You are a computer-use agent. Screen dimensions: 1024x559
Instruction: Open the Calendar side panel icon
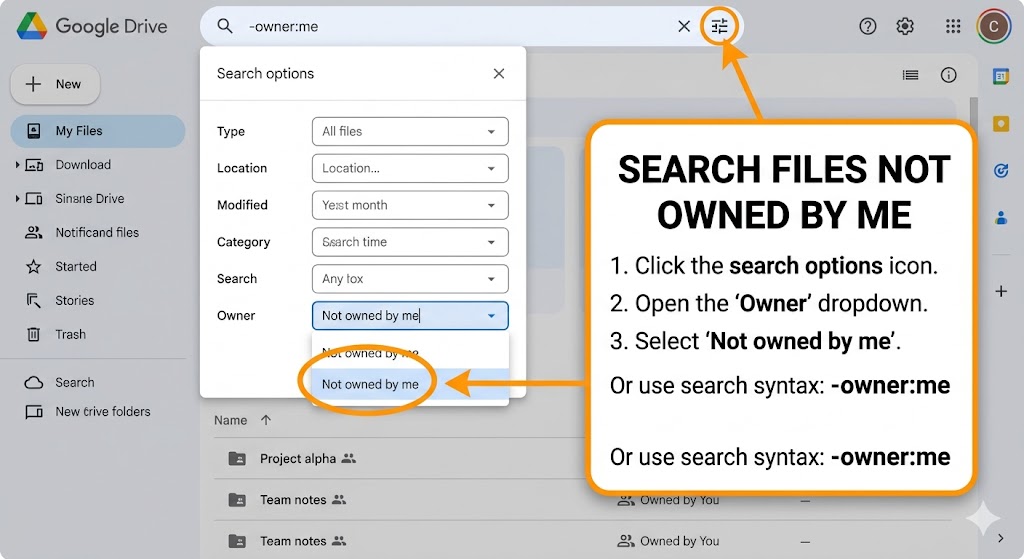(1000, 76)
